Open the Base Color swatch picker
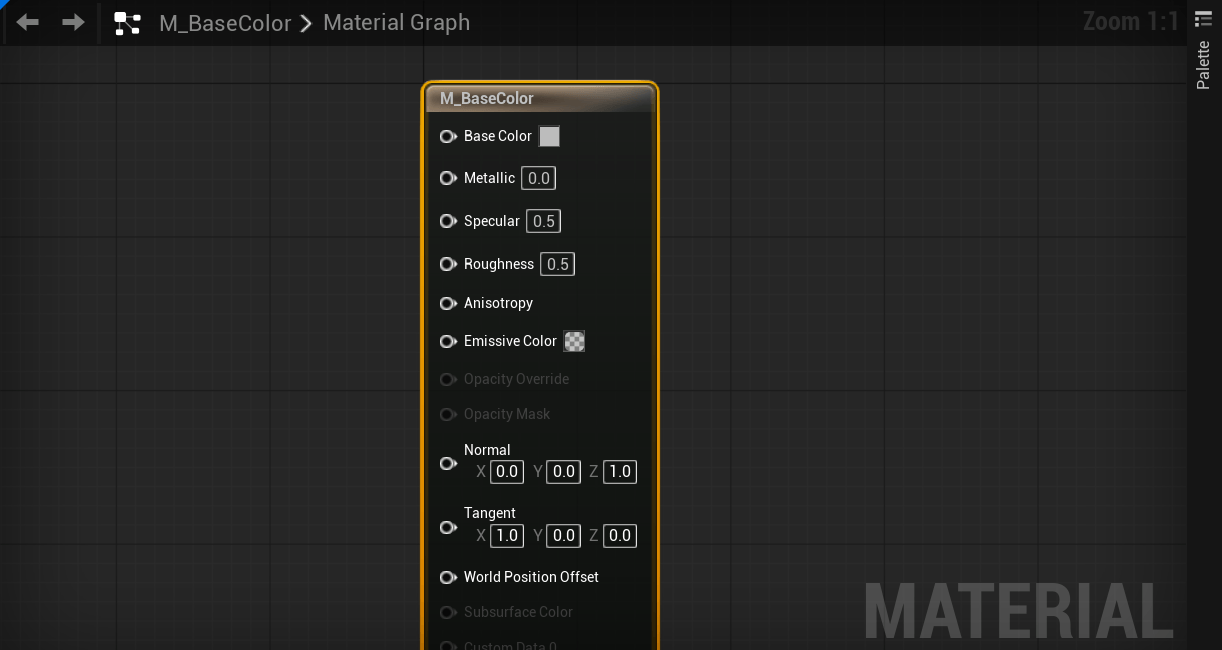The width and height of the screenshot is (1222, 650). (x=549, y=136)
